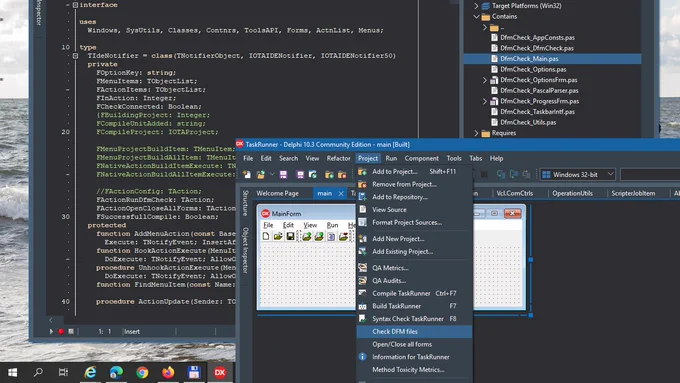Open Task View from the taskbar
The height and width of the screenshot is (383, 680).
pos(63,372)
